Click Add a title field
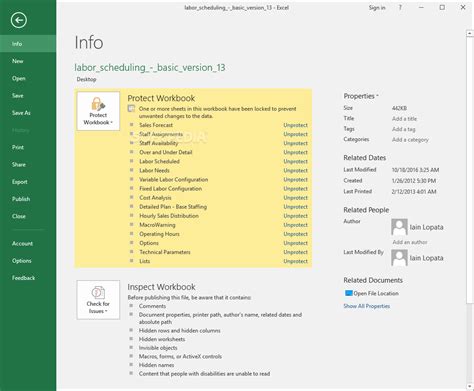This screenshot has height=391, width=474. click(404, 119)
